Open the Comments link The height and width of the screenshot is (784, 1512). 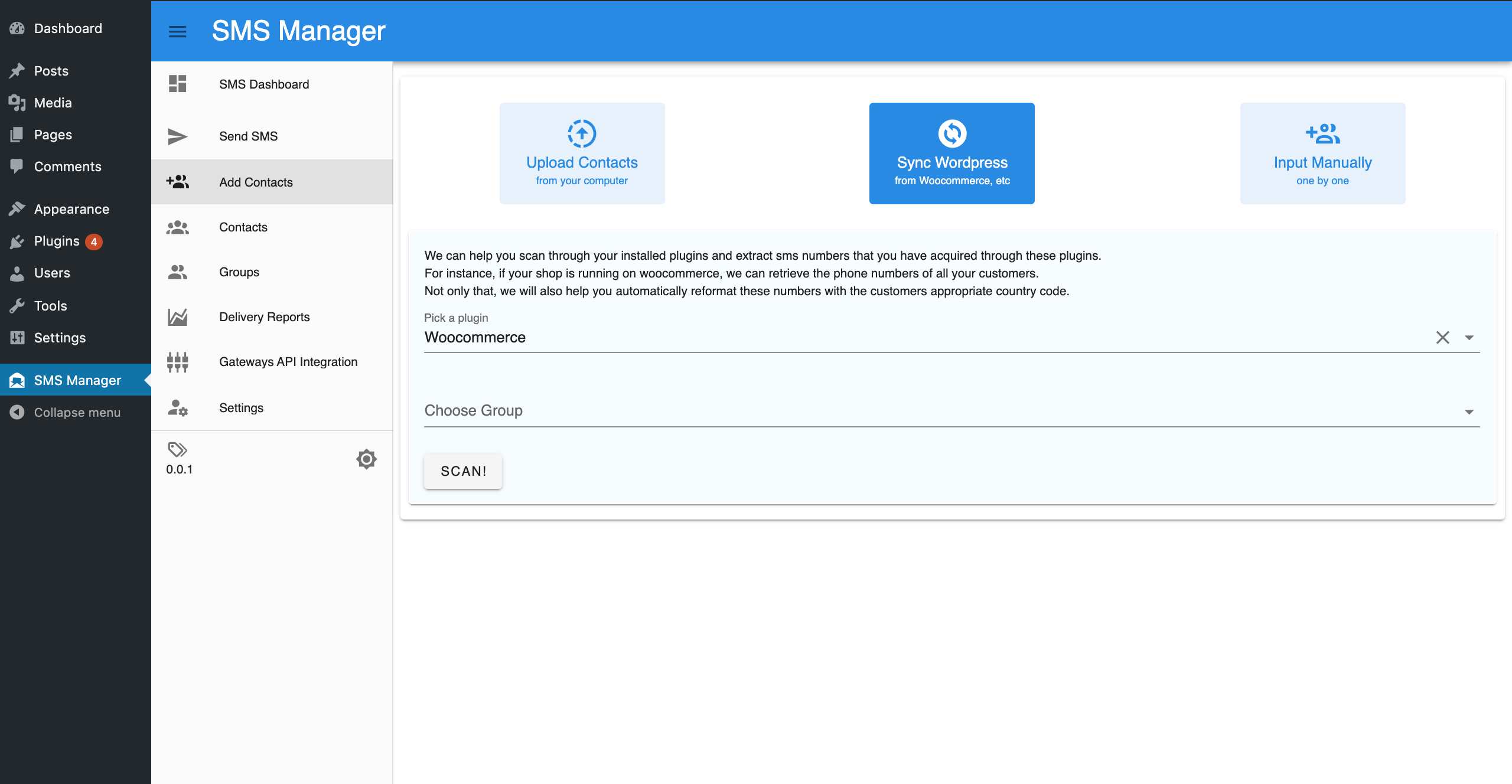[x=68, y=166]
